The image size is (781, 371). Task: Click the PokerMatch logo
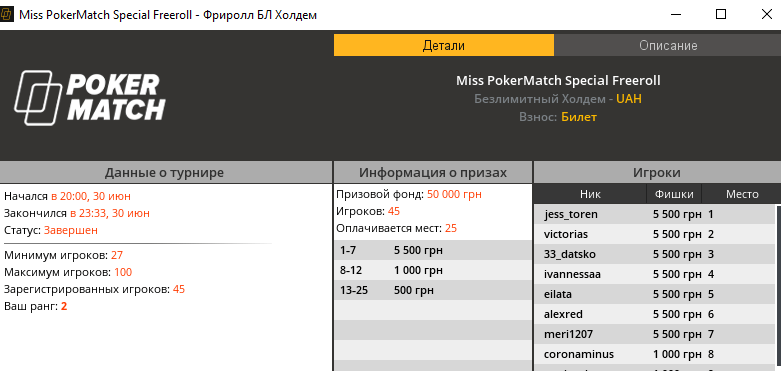click(90, 97)
